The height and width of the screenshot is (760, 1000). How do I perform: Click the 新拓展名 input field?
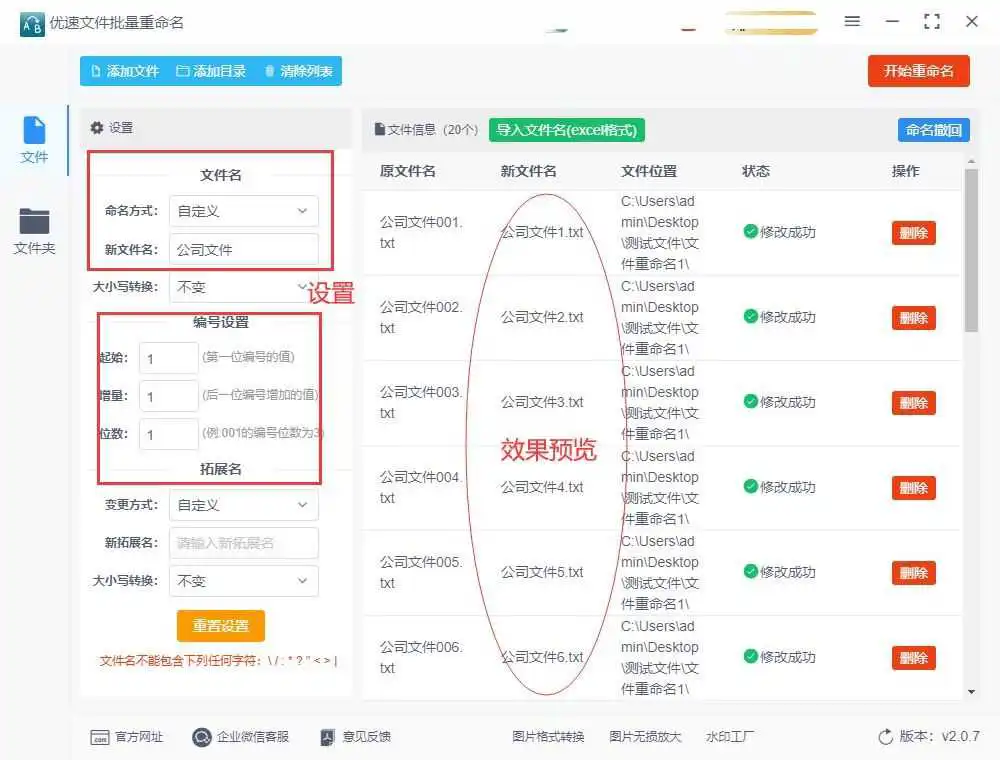point(244,543)
